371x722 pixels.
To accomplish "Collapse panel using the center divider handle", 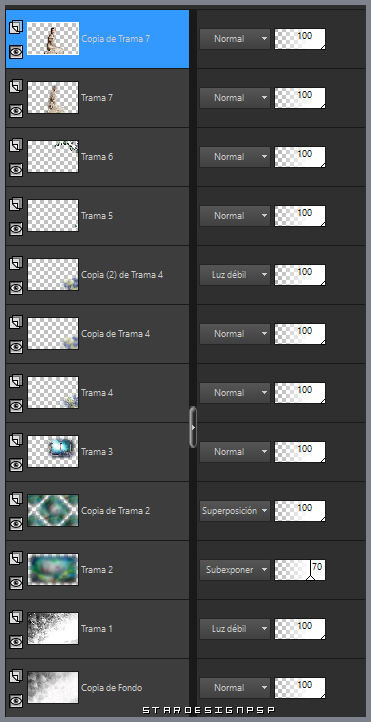I will point(193,427).
